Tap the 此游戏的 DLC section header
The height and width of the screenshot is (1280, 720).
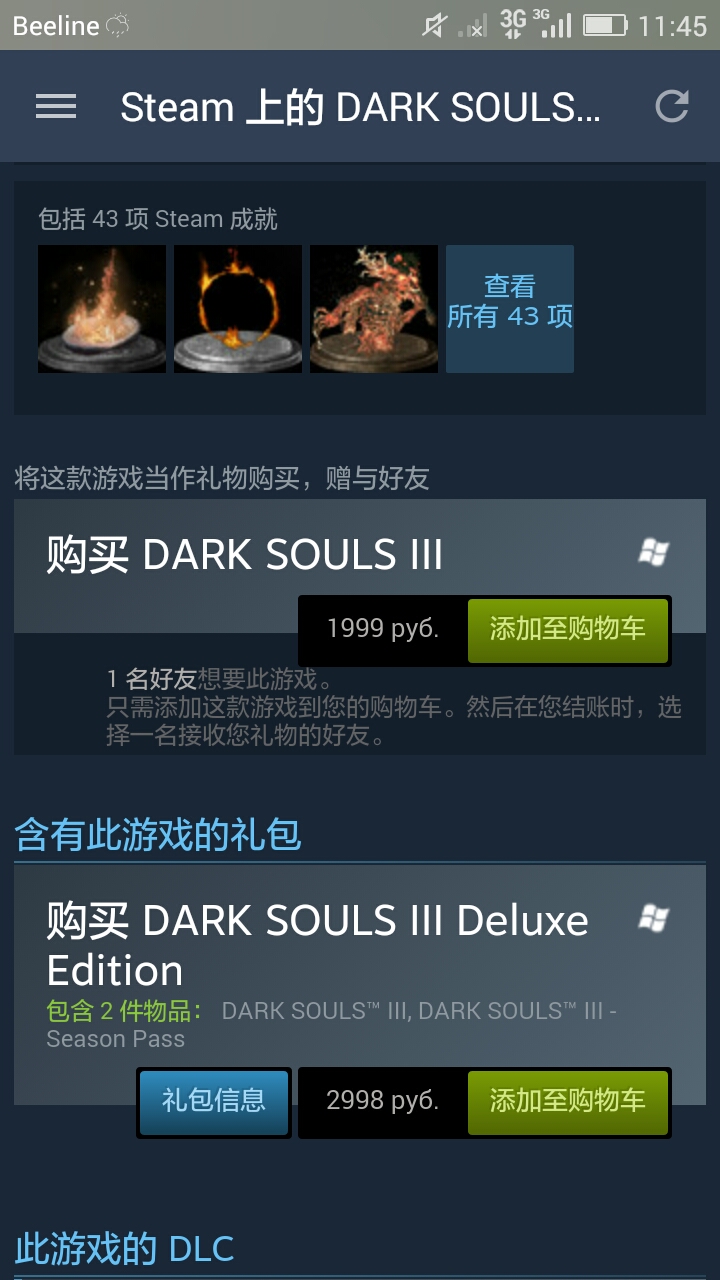tap(125, 1249)
